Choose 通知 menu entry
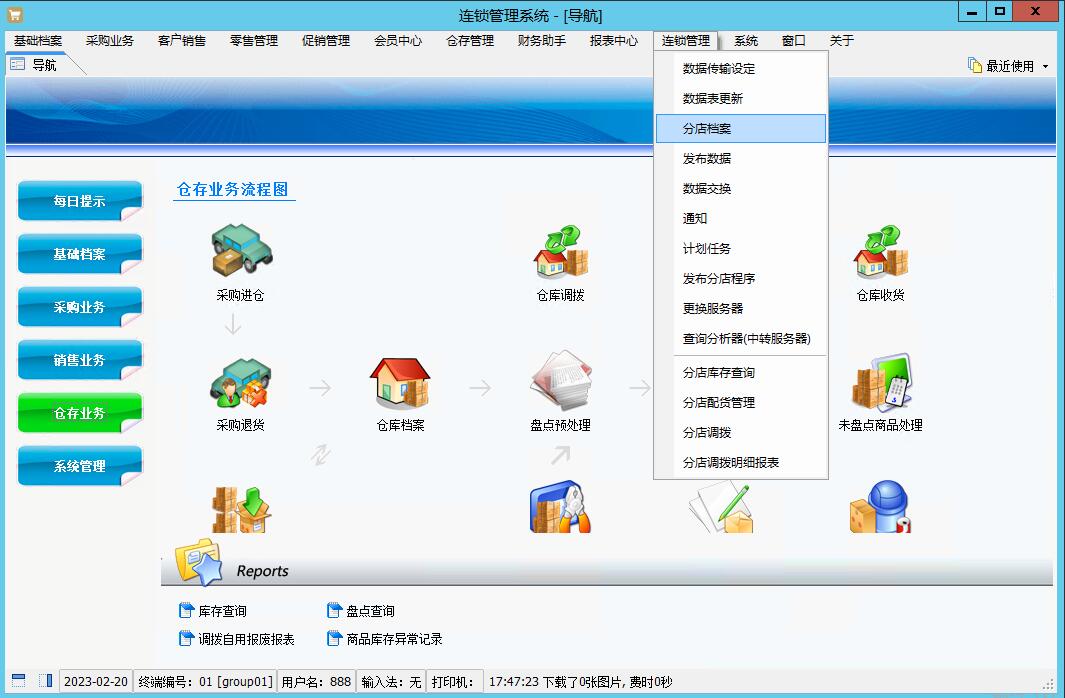Screen dimensions: 1065x698 coord(741,218)
